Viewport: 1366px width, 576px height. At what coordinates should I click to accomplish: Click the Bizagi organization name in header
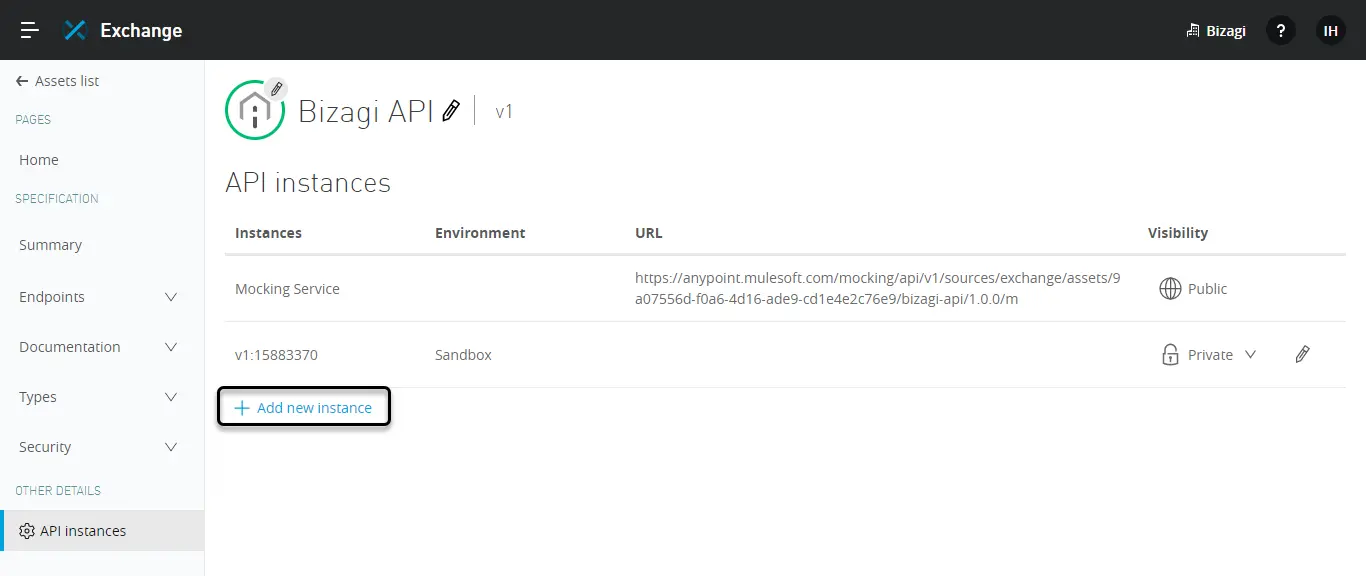coord(1226,31)
